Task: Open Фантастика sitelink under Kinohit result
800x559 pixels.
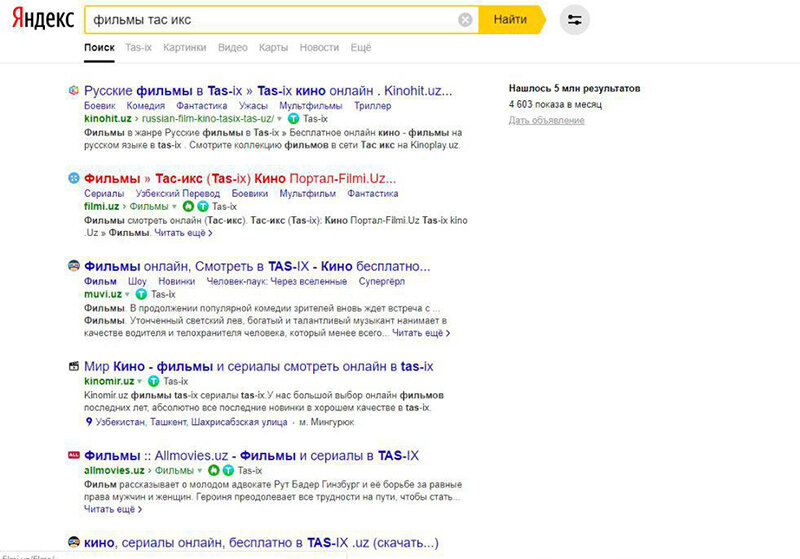Action: click(x=202, y=106)
